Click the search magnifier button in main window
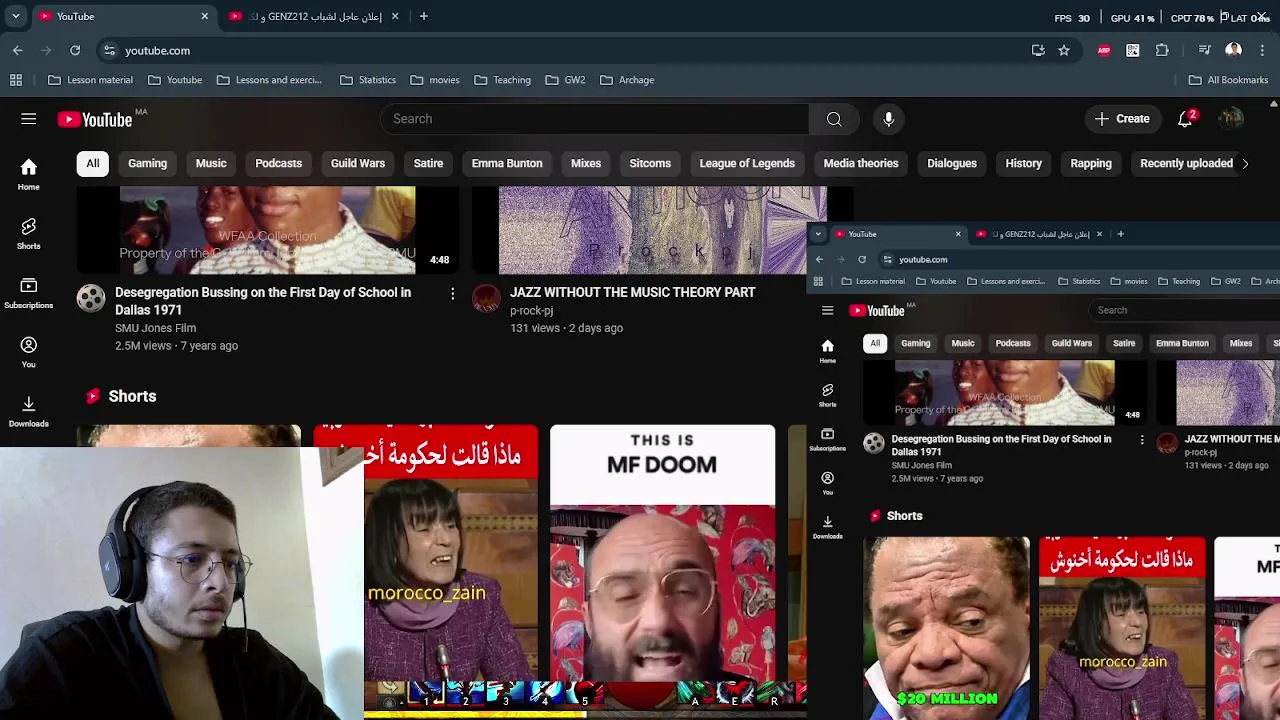The width and height of the screenshot is (1280, 720). [834, 119]
